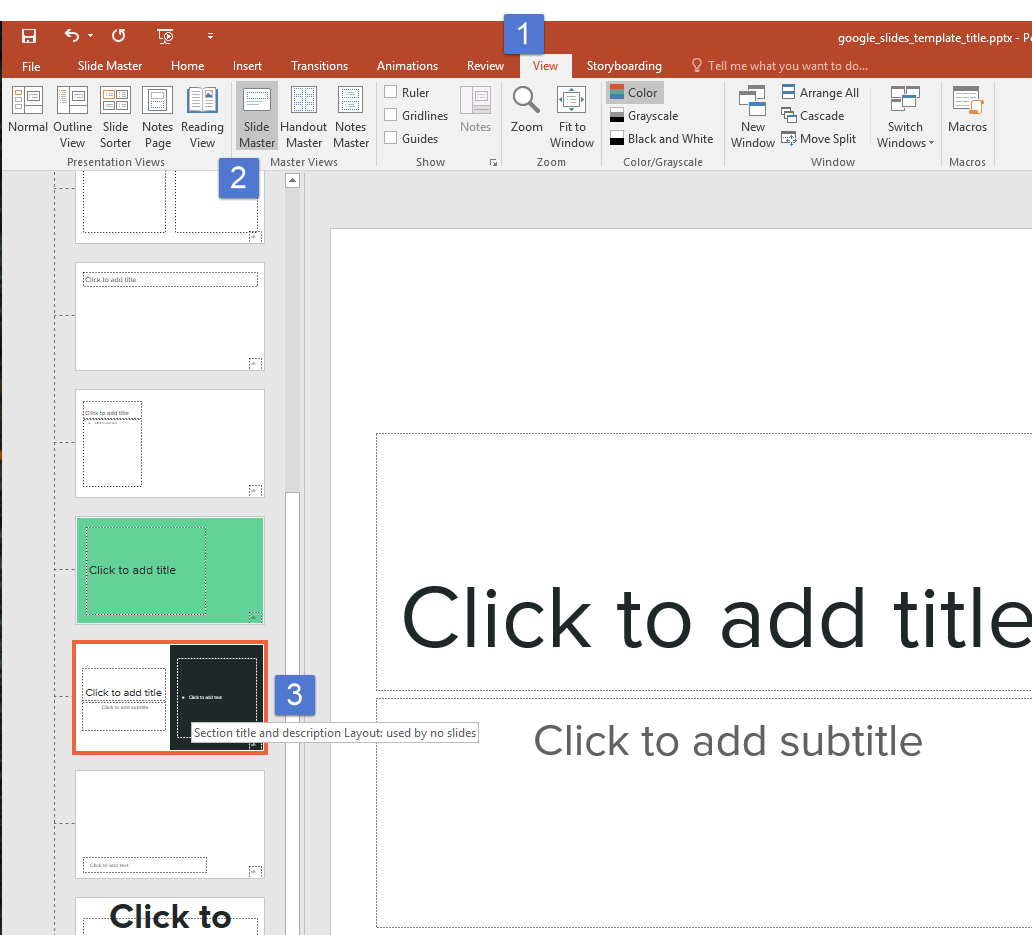Fit slide to window

(x=572, y=117)
